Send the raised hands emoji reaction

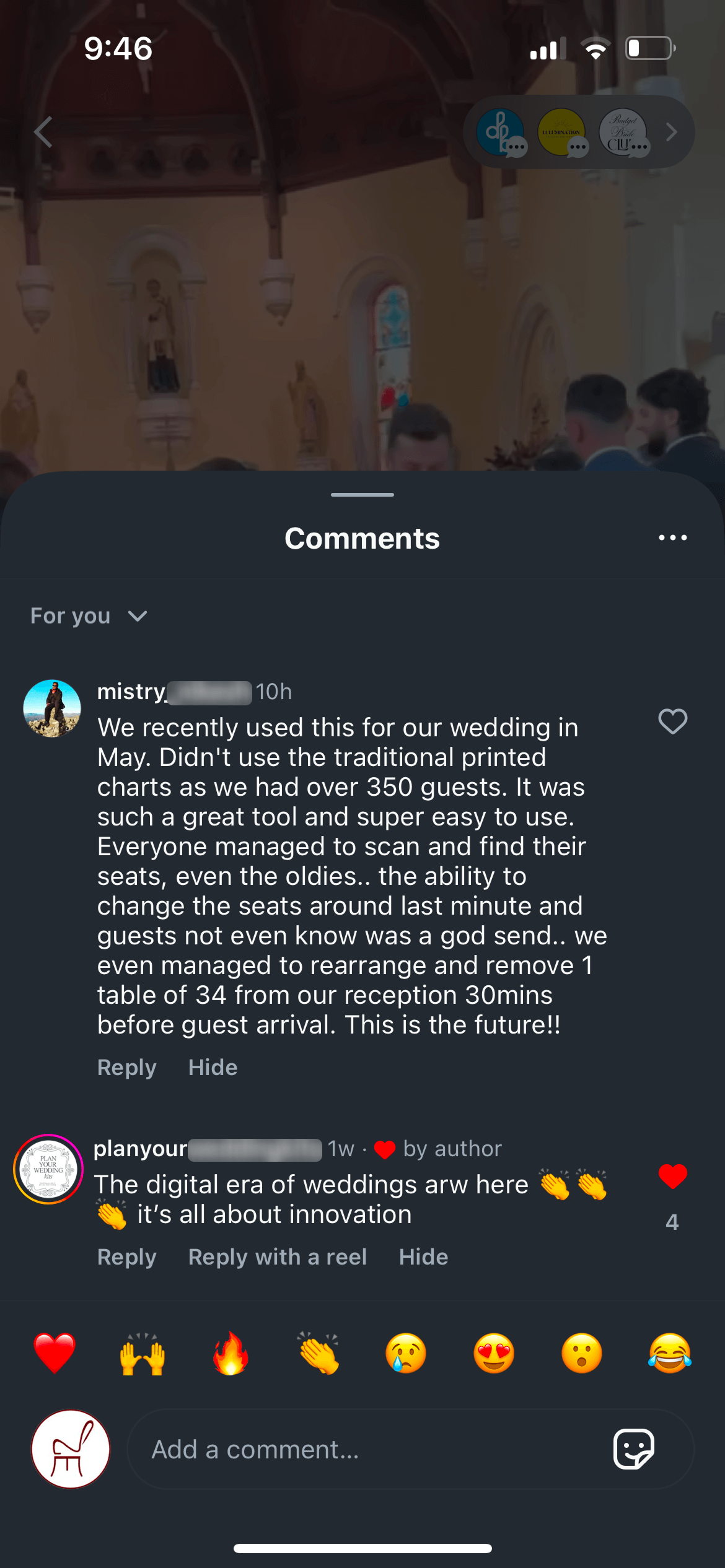pyautogui.click(x=143, y=1353)
